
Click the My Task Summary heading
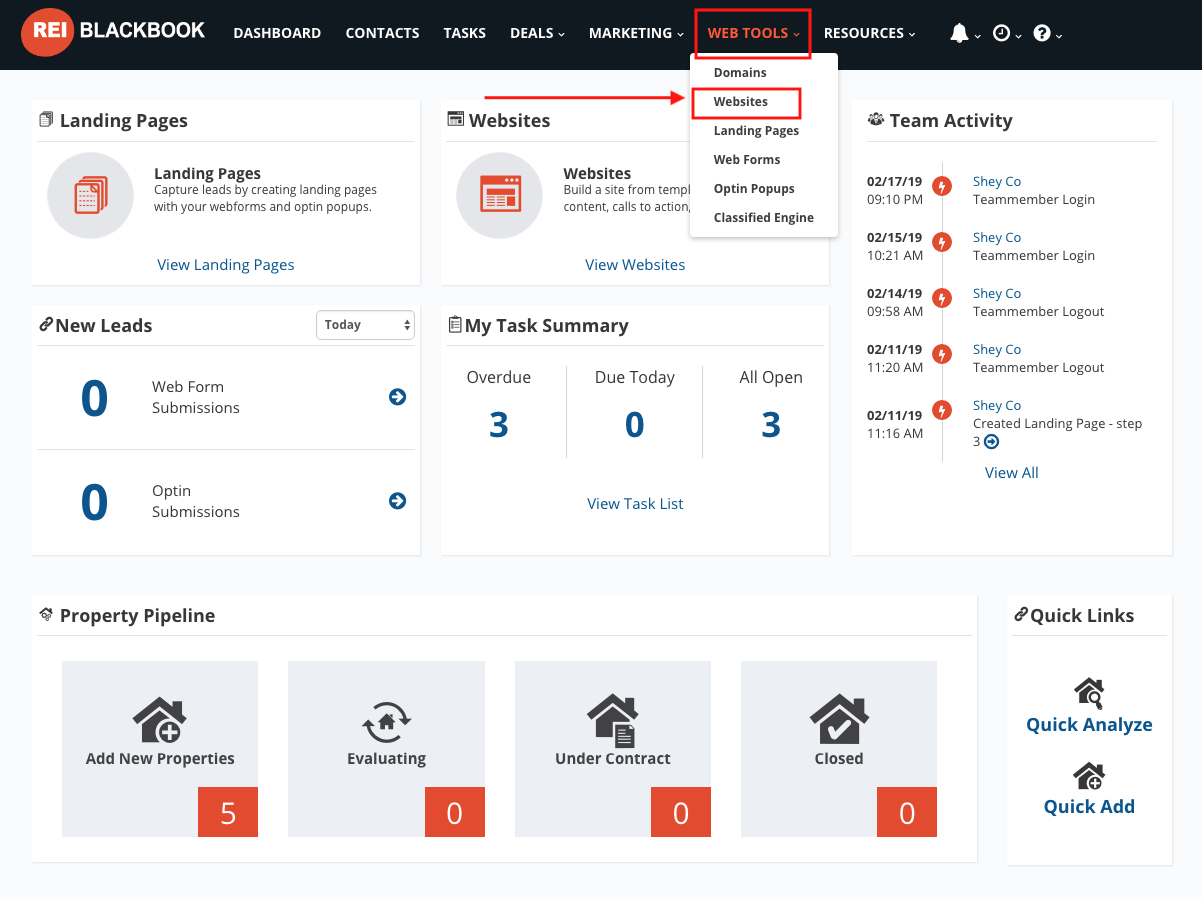tap(546, 326)
